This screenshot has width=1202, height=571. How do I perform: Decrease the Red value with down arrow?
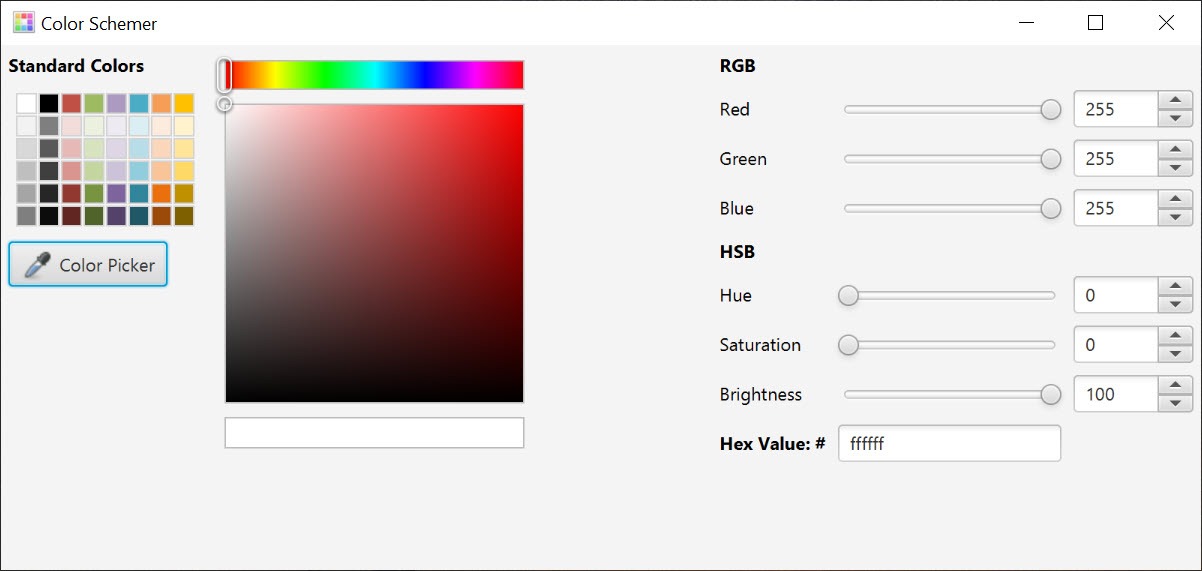click(x=1175, y=118)
